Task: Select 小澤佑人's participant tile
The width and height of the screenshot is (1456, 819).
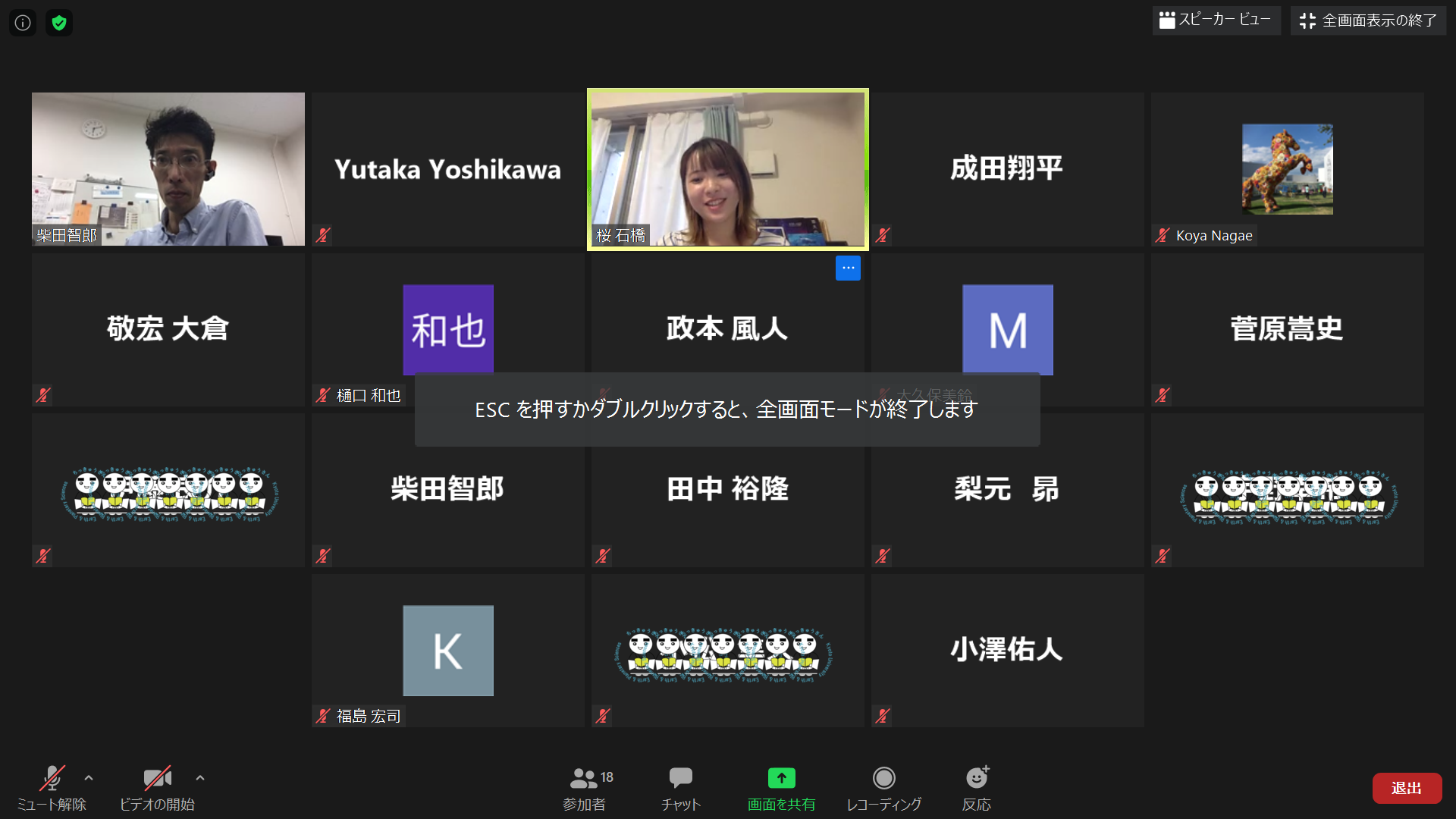Action: [1007, 651]
